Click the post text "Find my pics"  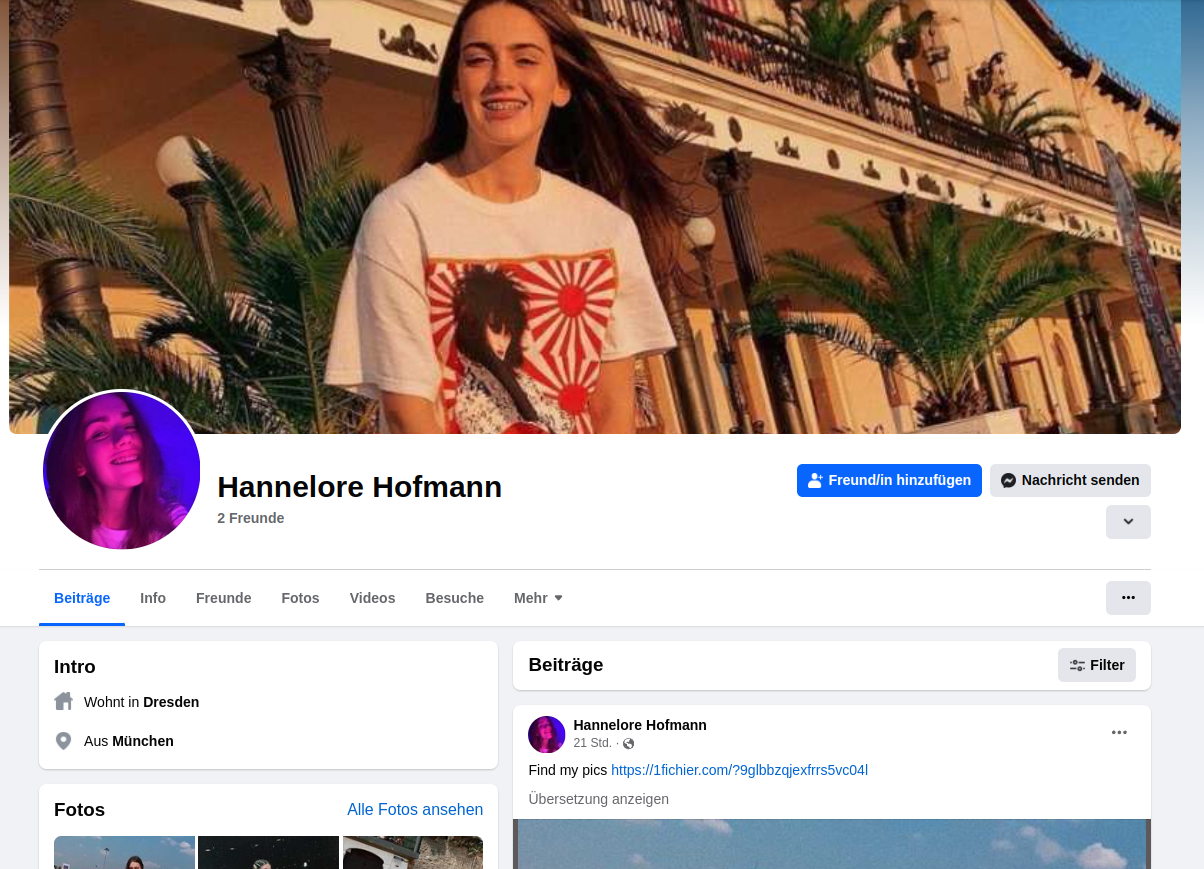point(568,770)
